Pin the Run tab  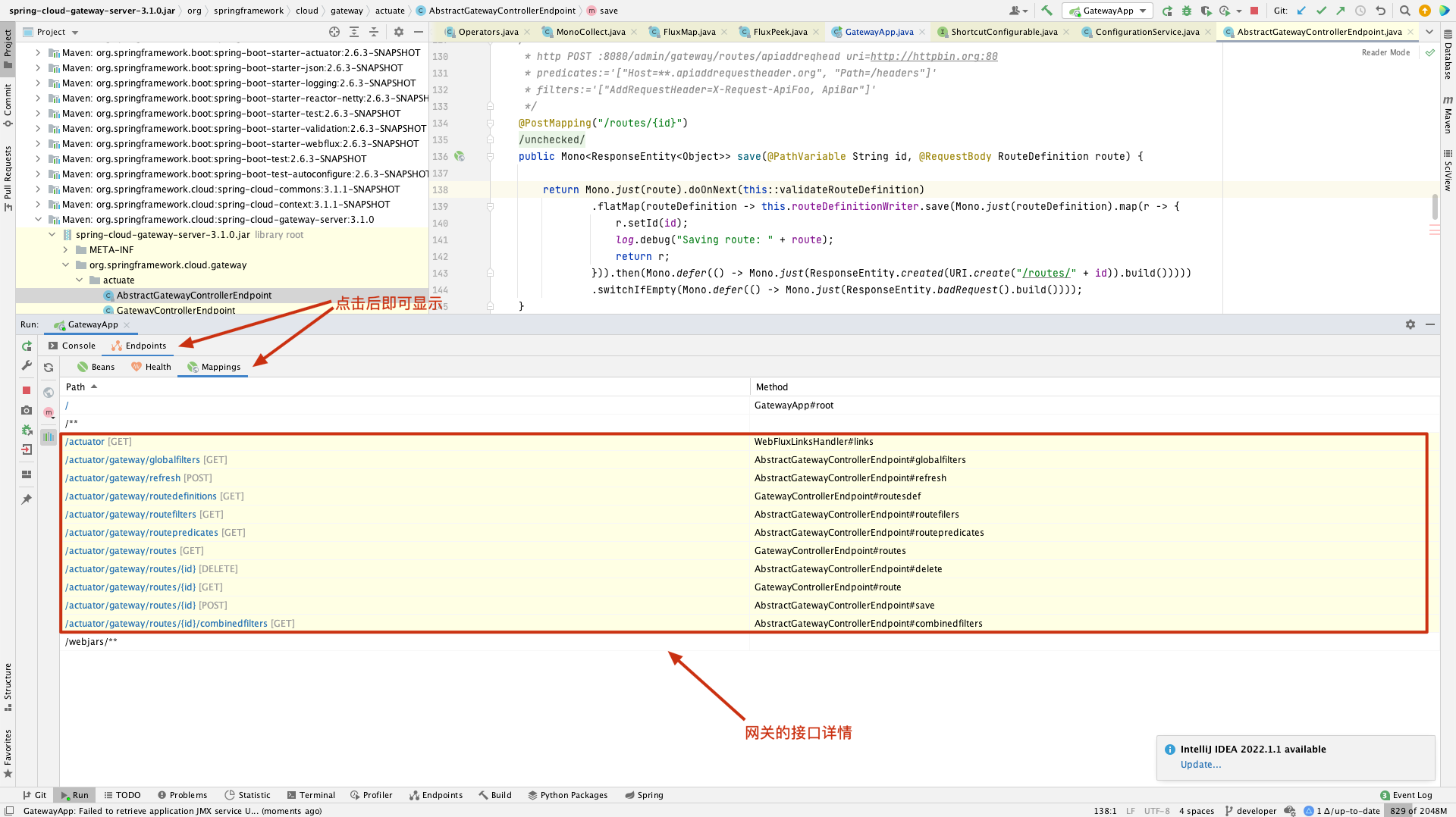tap(27, 499)
